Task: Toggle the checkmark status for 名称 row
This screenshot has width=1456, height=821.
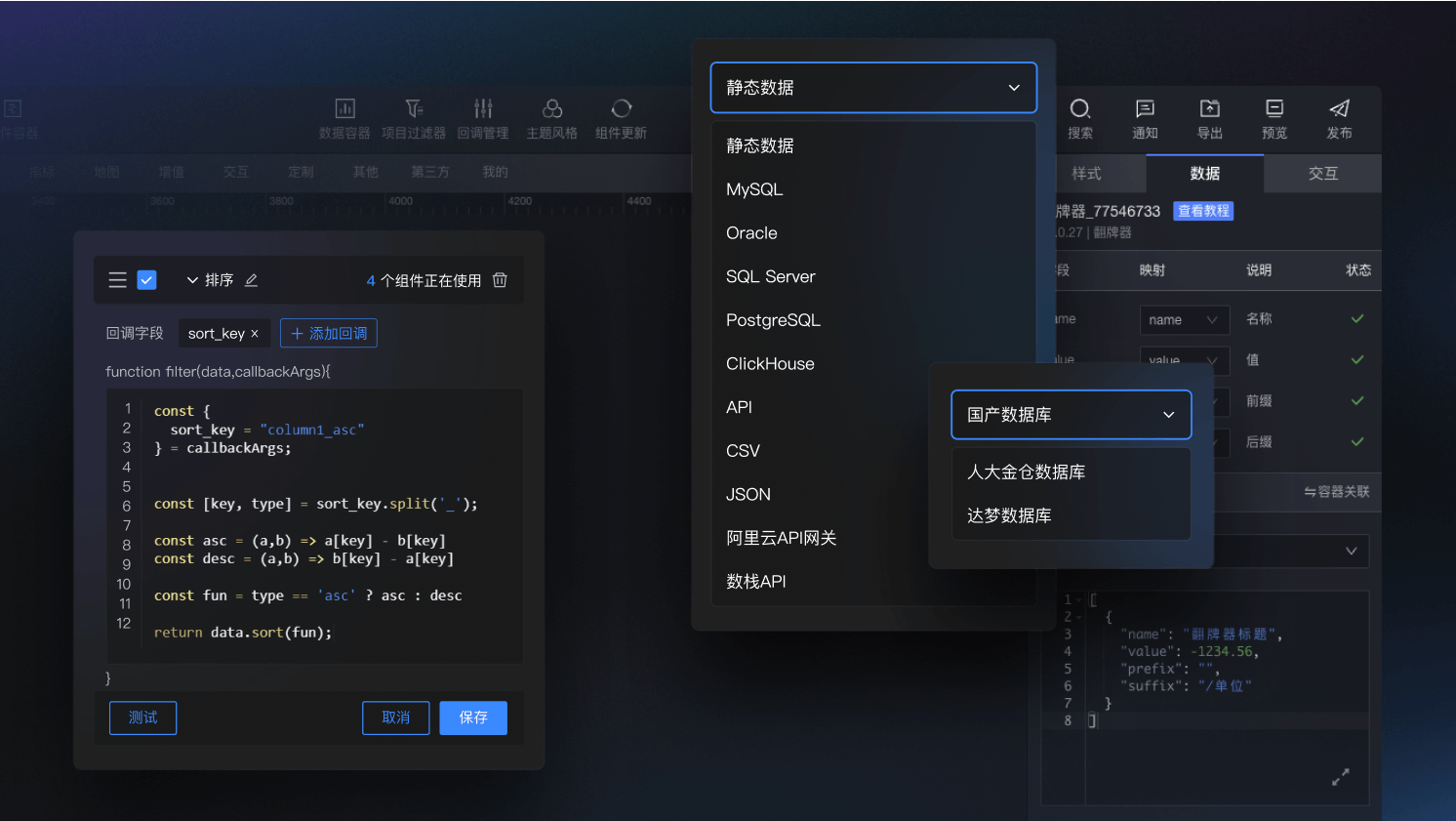Action: 1357,319
